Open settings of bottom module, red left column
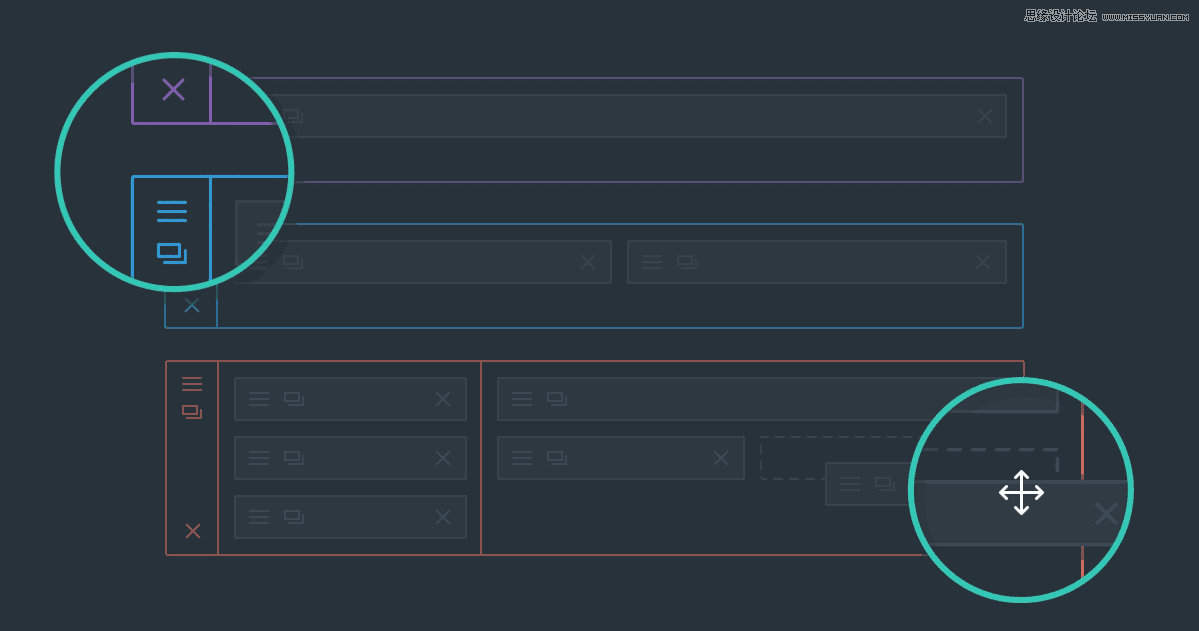Viewport: 1199px width, 631px height. point(259,517)
